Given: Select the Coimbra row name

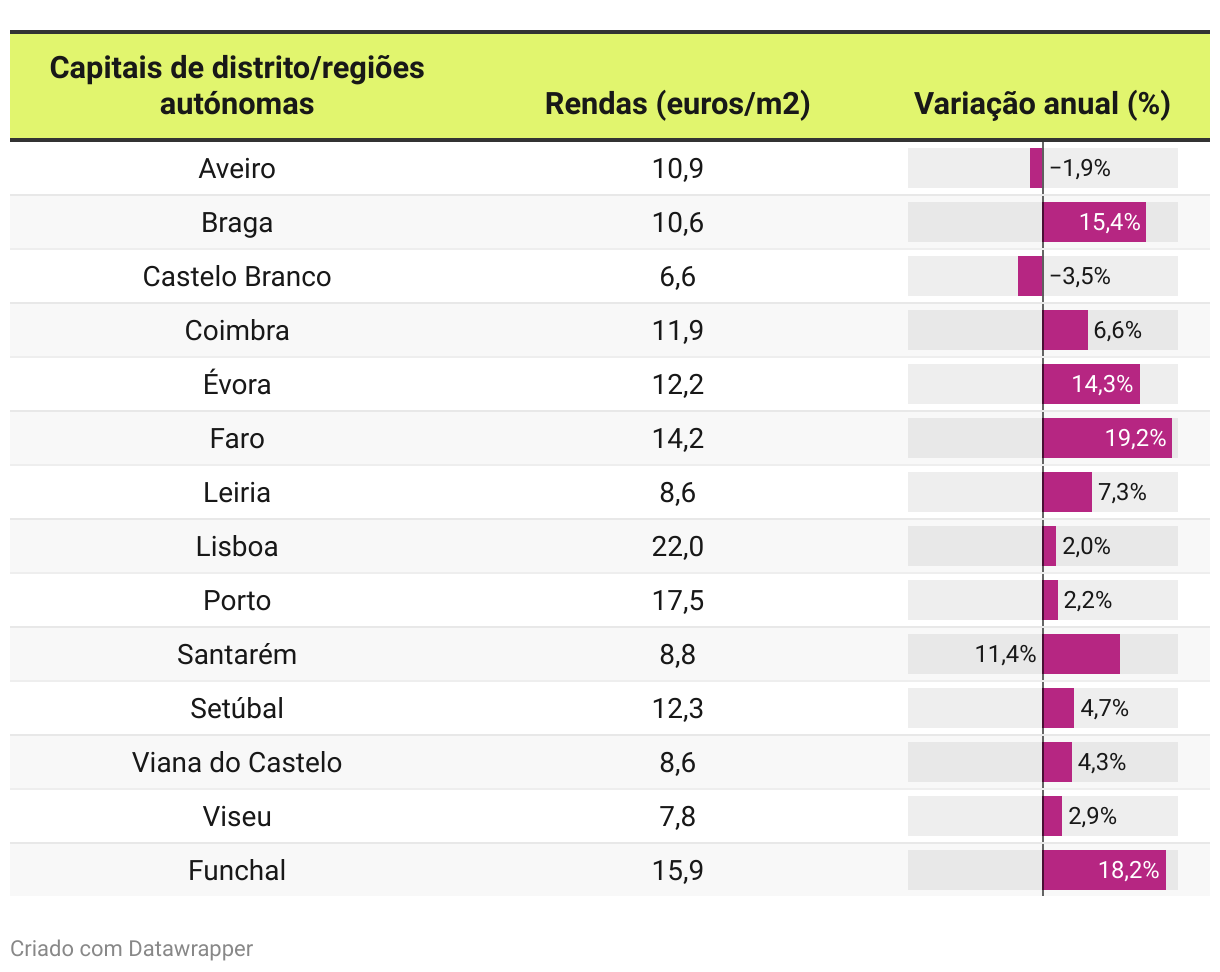Looking at the screenshot, I should click(237, 330).
